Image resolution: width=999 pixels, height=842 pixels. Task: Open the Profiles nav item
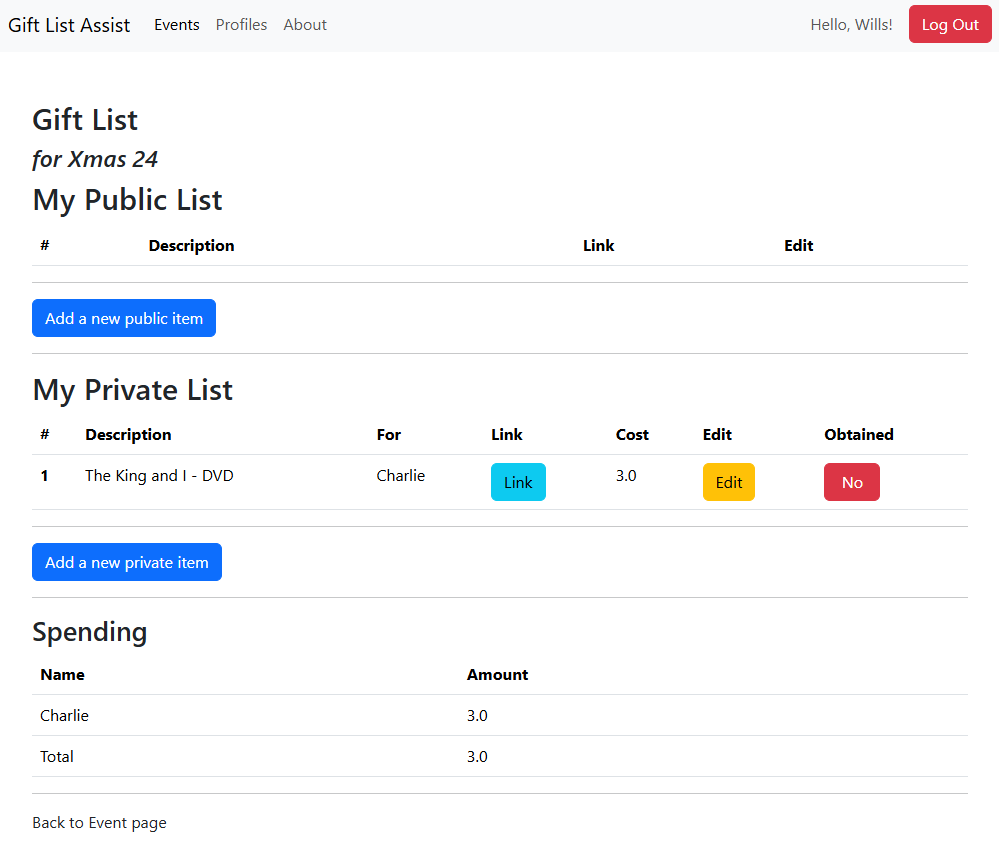tap(241, 25)
